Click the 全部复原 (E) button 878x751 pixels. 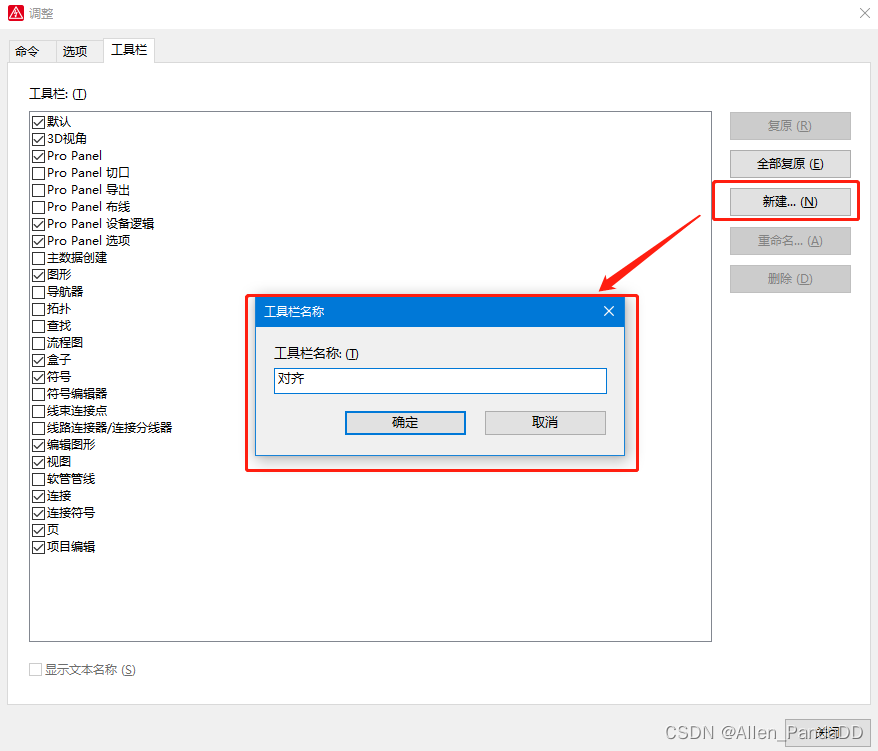(790, 164)
